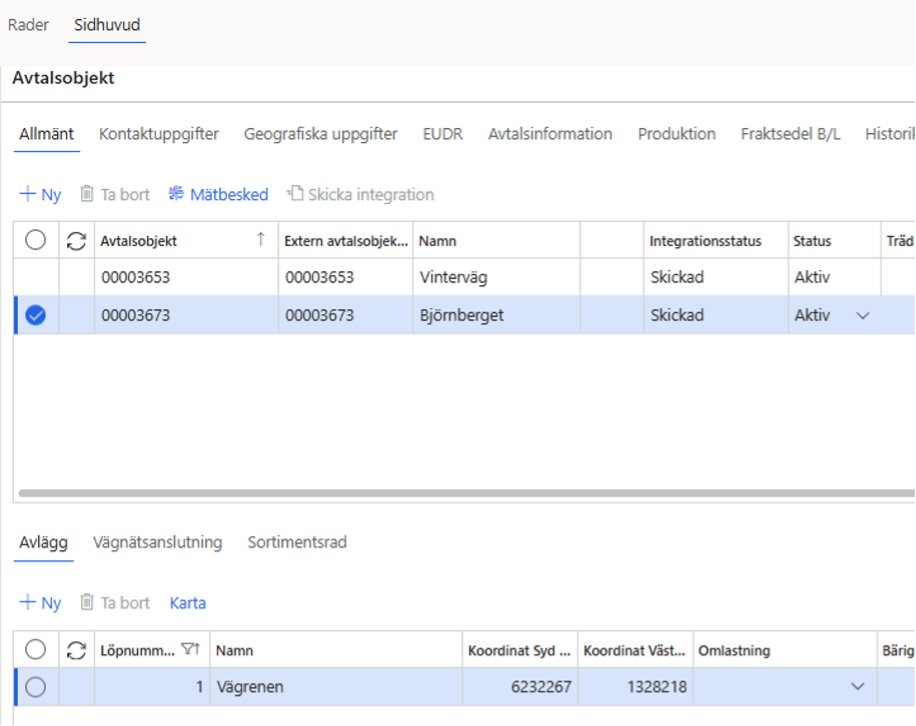Image resolution: width=916 pixels, height=726 pixels.
Task: Click the filter icon on the Löpnummer column
Action: [190, 649]
